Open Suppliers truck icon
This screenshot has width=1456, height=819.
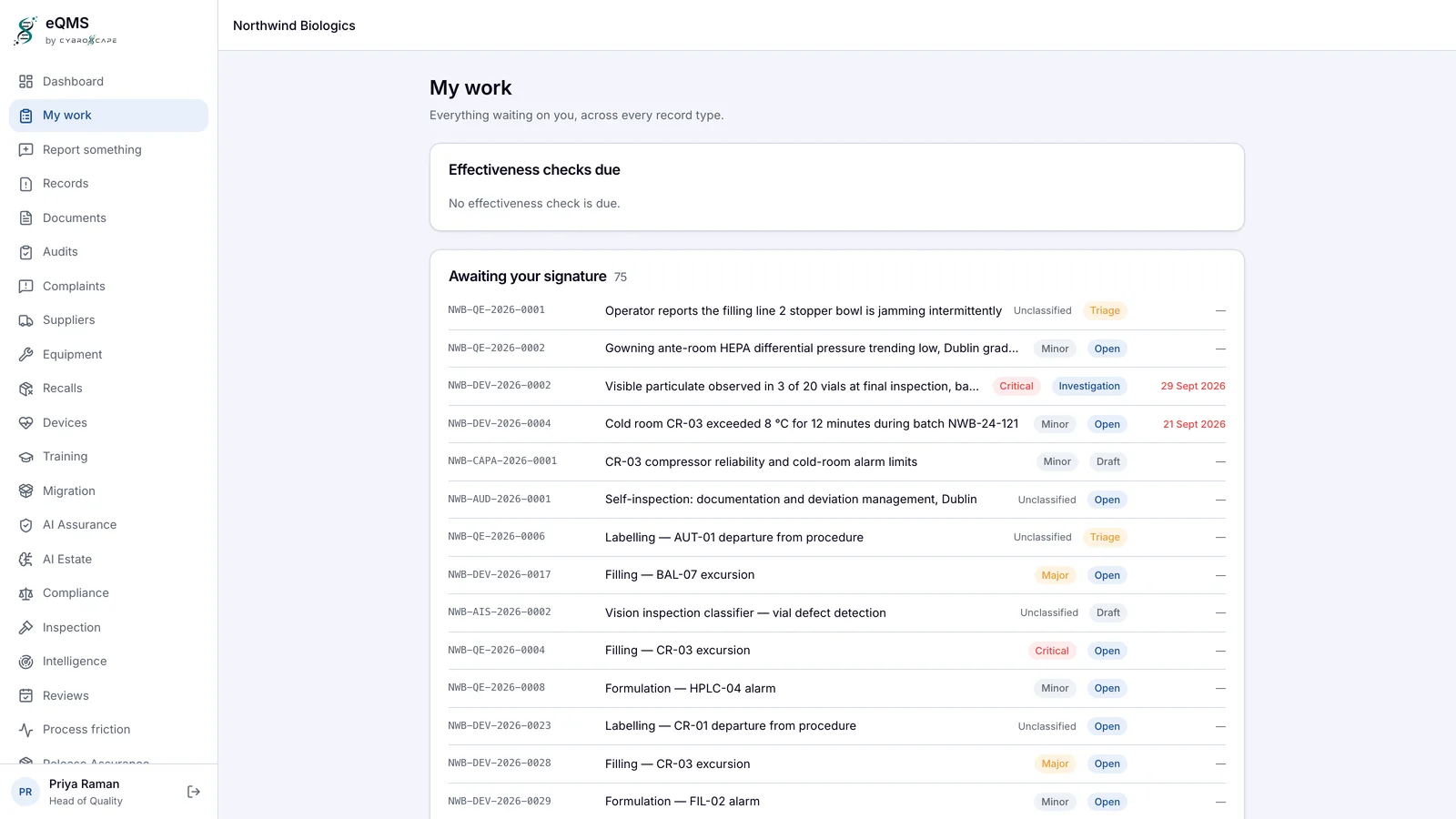pyautogui.click(x=25, y=320)
